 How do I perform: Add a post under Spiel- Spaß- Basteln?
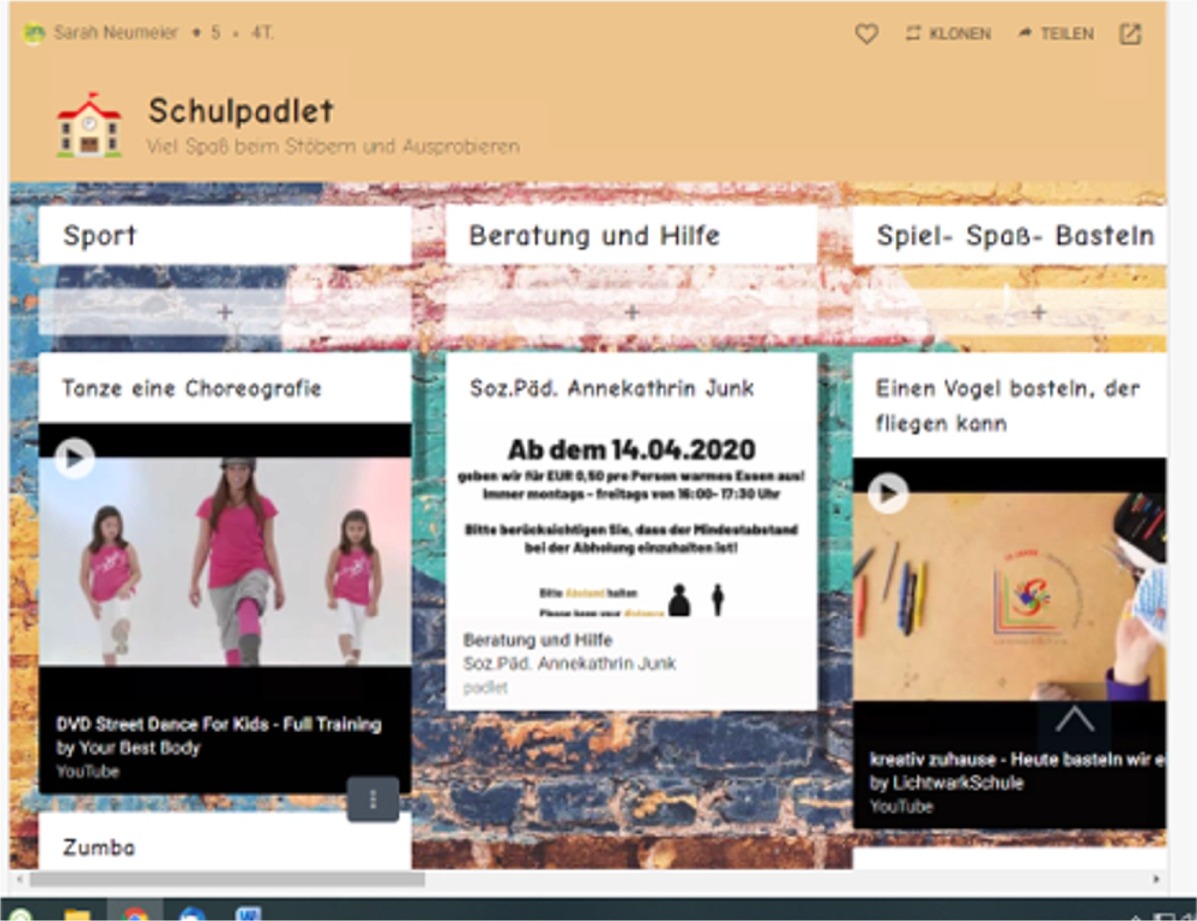(1038, 312)
